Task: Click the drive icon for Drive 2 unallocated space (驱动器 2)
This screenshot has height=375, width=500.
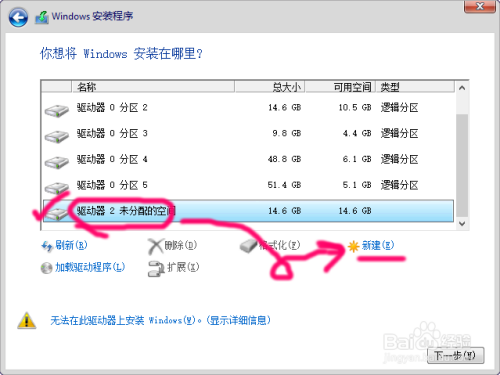Action: coord(57,213)
